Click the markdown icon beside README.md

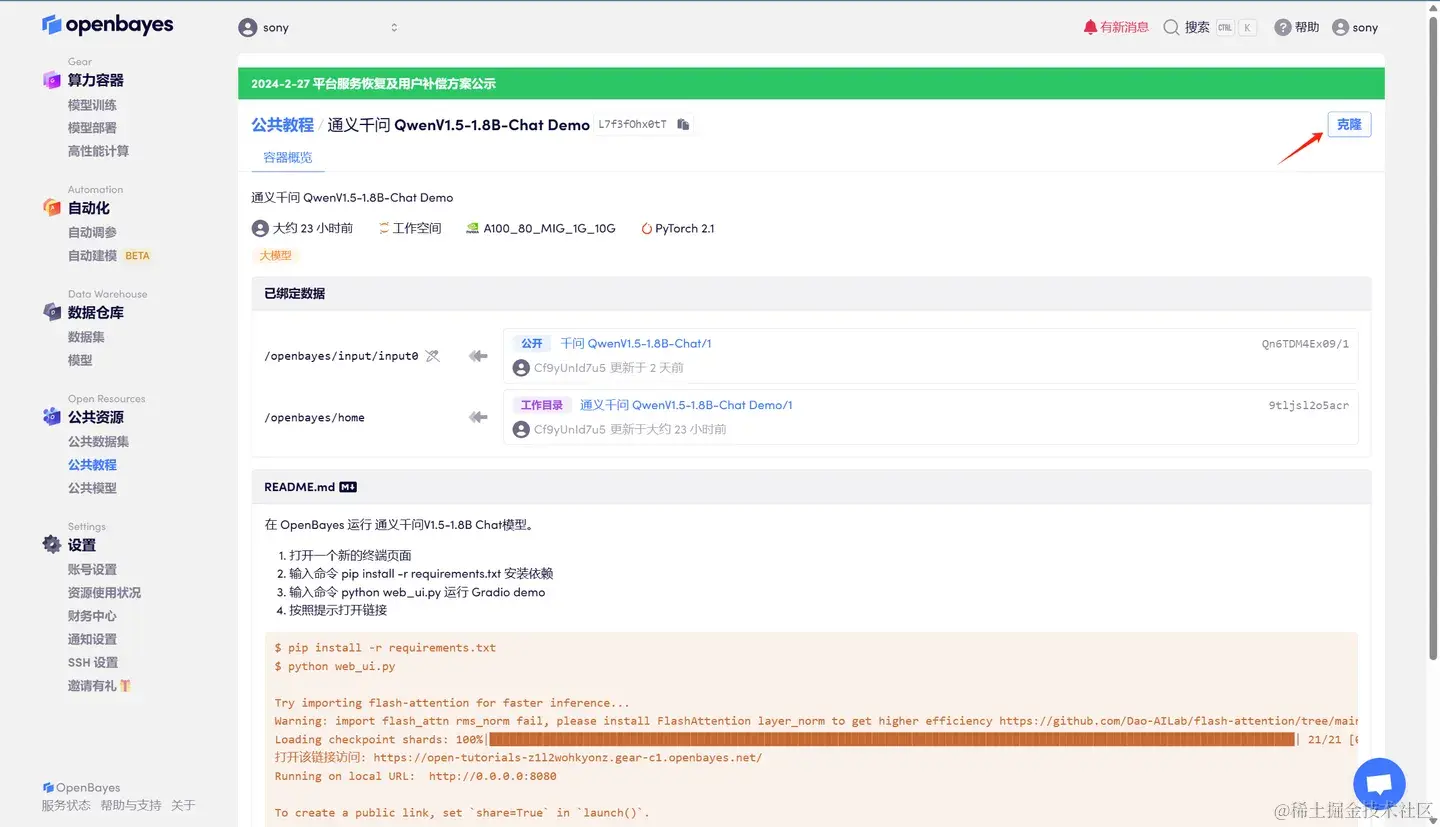point(348,487)
